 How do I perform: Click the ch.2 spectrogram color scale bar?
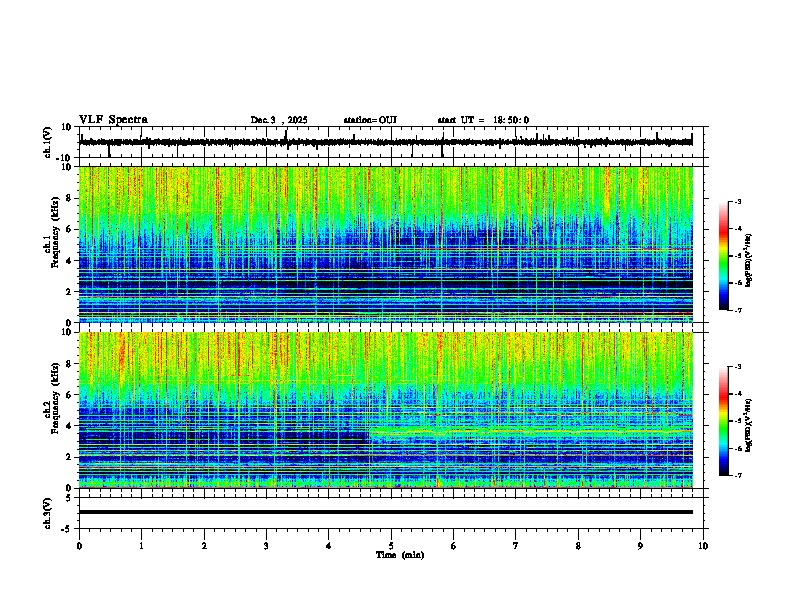(x=724, y=421)
